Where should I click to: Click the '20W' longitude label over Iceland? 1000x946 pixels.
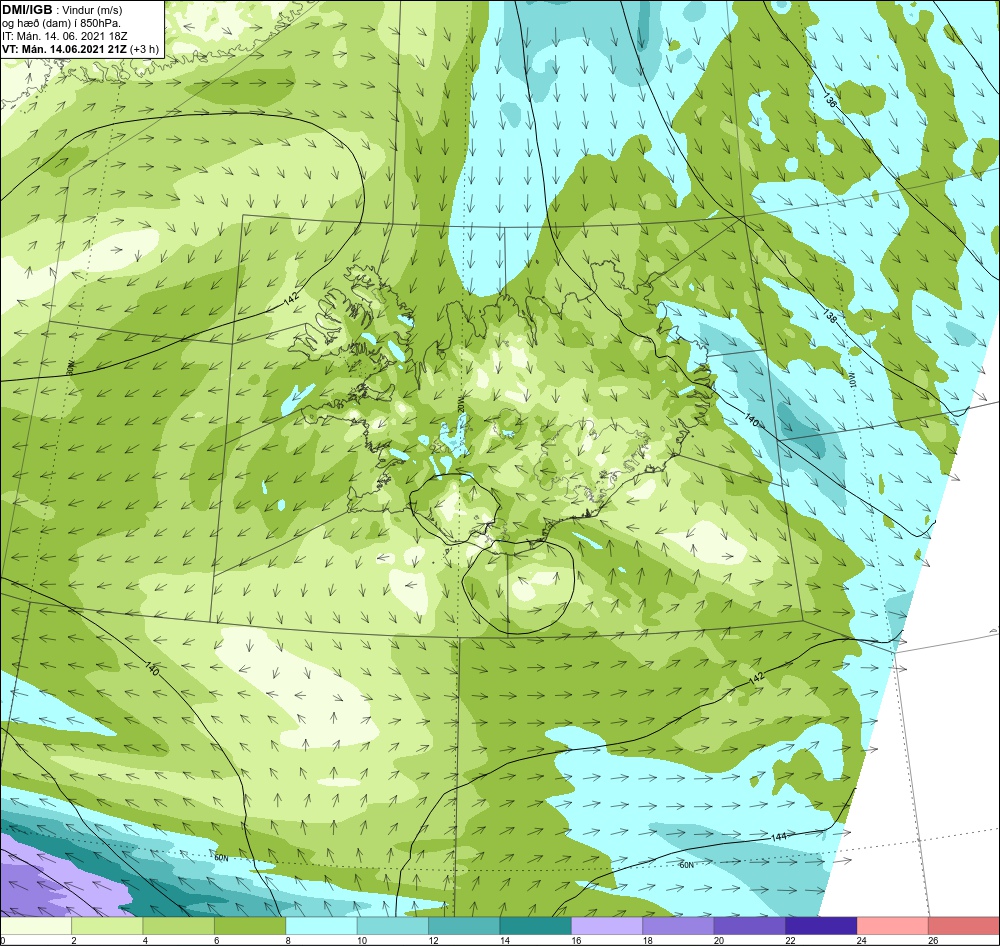pos(460,406)
